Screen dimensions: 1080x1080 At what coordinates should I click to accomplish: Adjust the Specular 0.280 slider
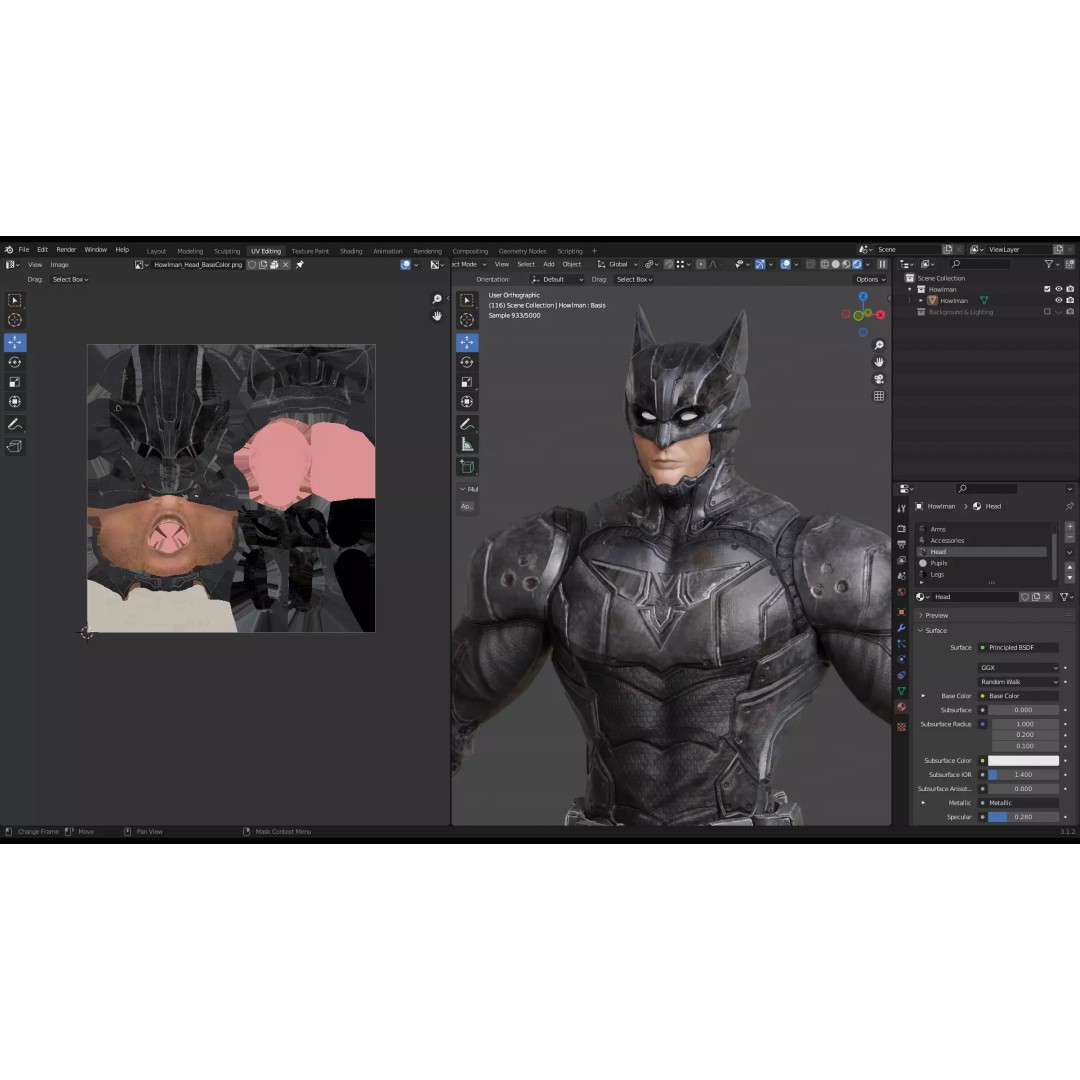coord(1023,817)
